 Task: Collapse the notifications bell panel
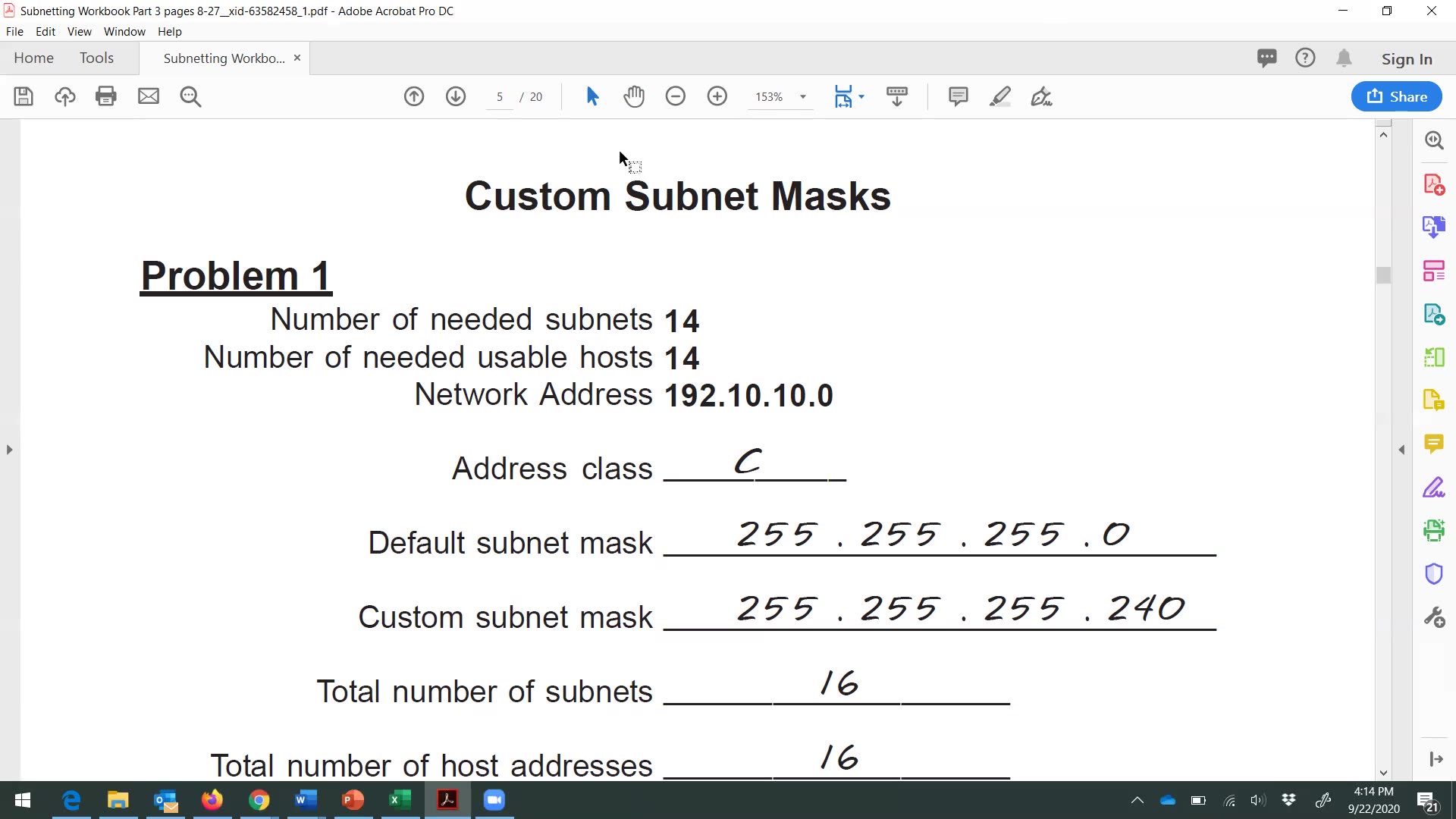pos(1345,58)
